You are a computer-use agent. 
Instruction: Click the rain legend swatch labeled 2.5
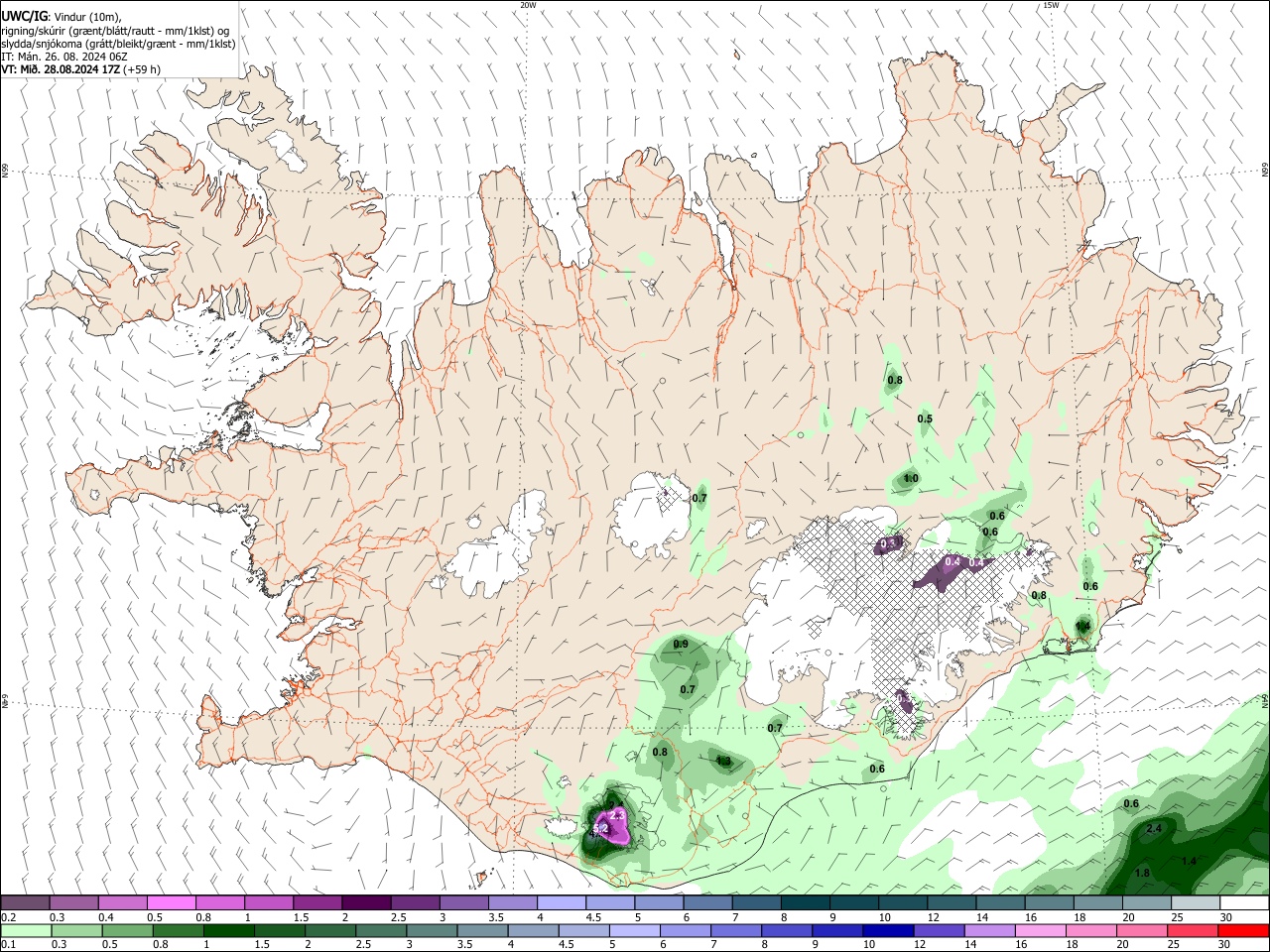point(380,930)
